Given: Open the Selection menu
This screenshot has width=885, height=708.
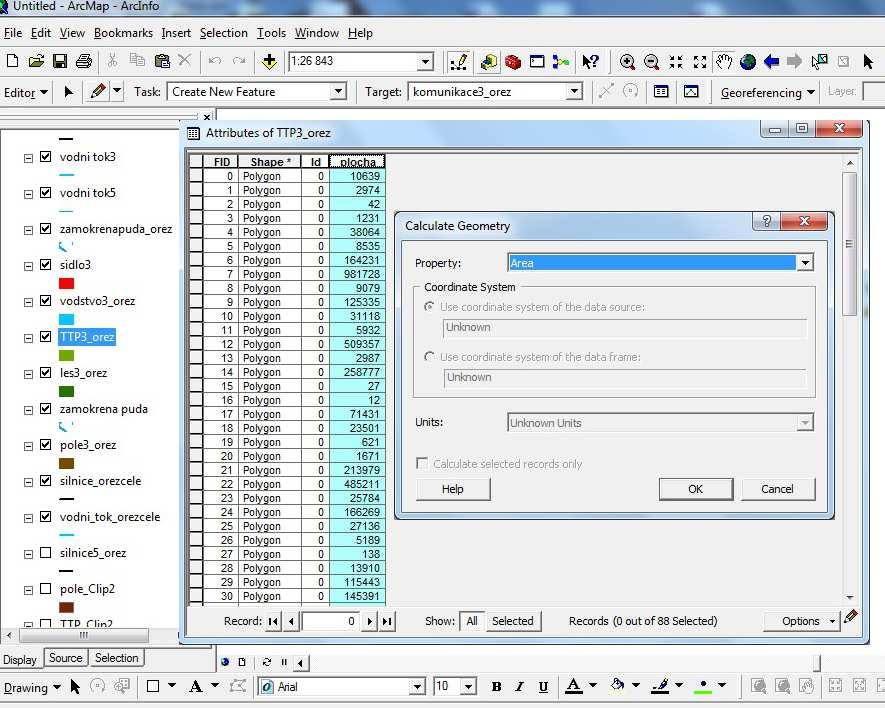Looking at the screenshot, I should pos(224,33).
